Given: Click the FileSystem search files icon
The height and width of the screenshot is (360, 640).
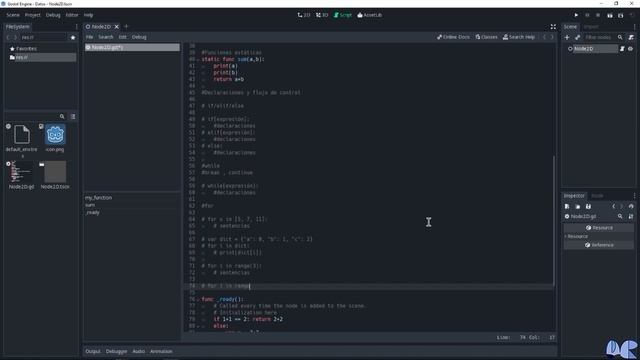Looking at the screenshot, I should point(62,116).
